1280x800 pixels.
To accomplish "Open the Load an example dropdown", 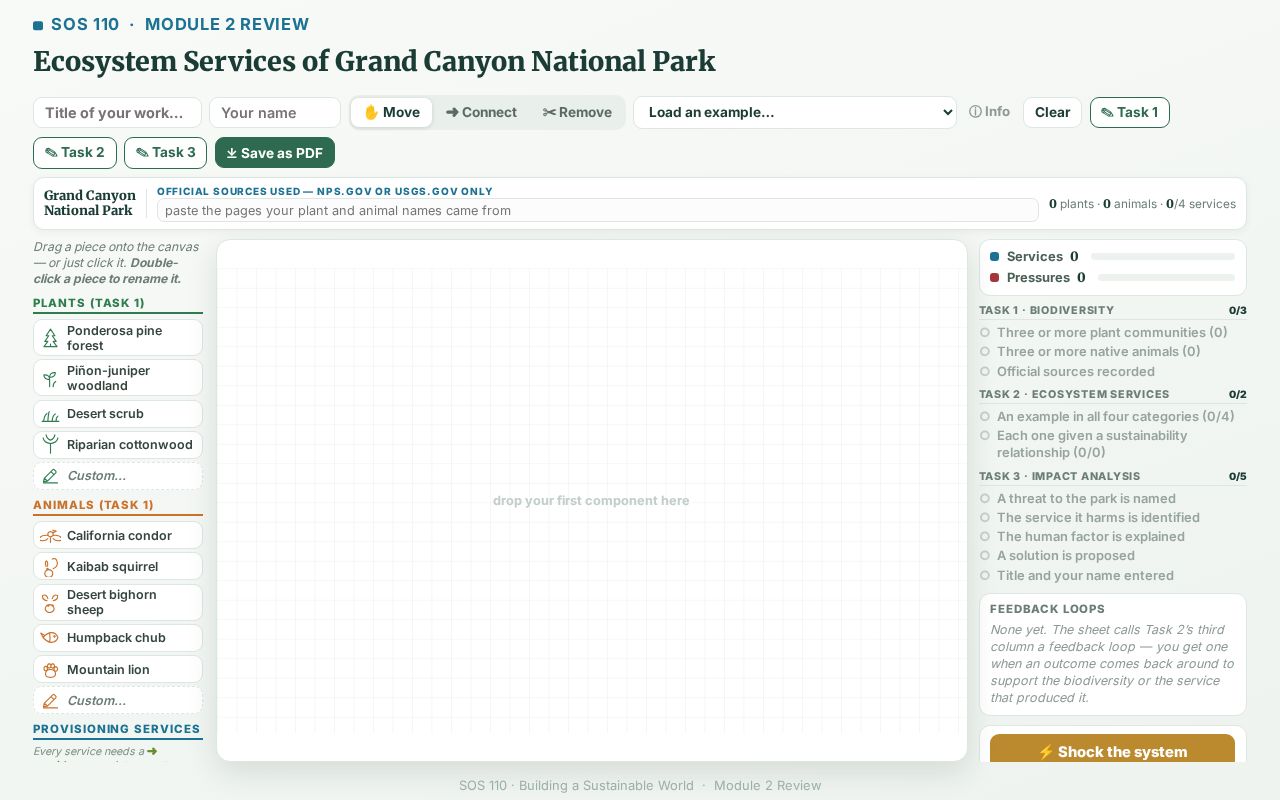I will pos(795,112).
